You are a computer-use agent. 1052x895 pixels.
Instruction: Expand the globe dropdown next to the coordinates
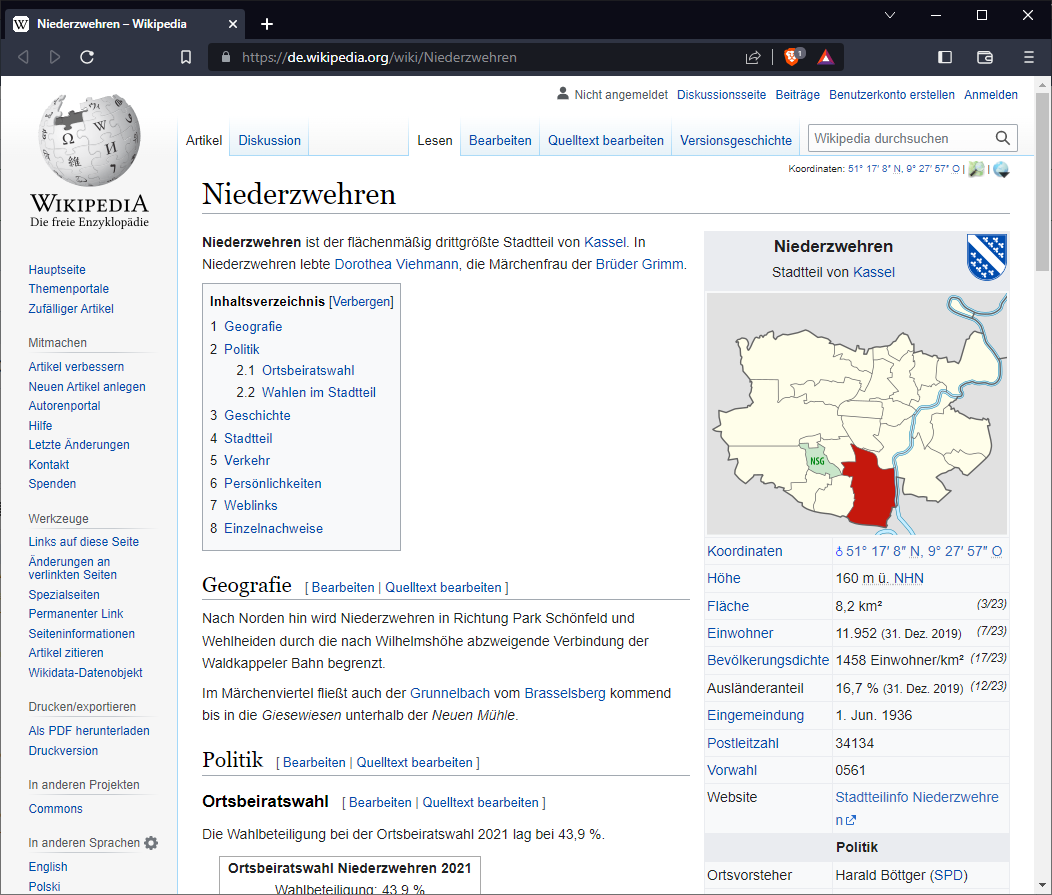pos(1001,169)
